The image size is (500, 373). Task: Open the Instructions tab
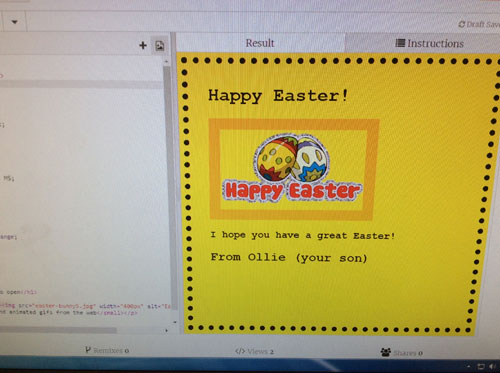click(x=429, y=43)
